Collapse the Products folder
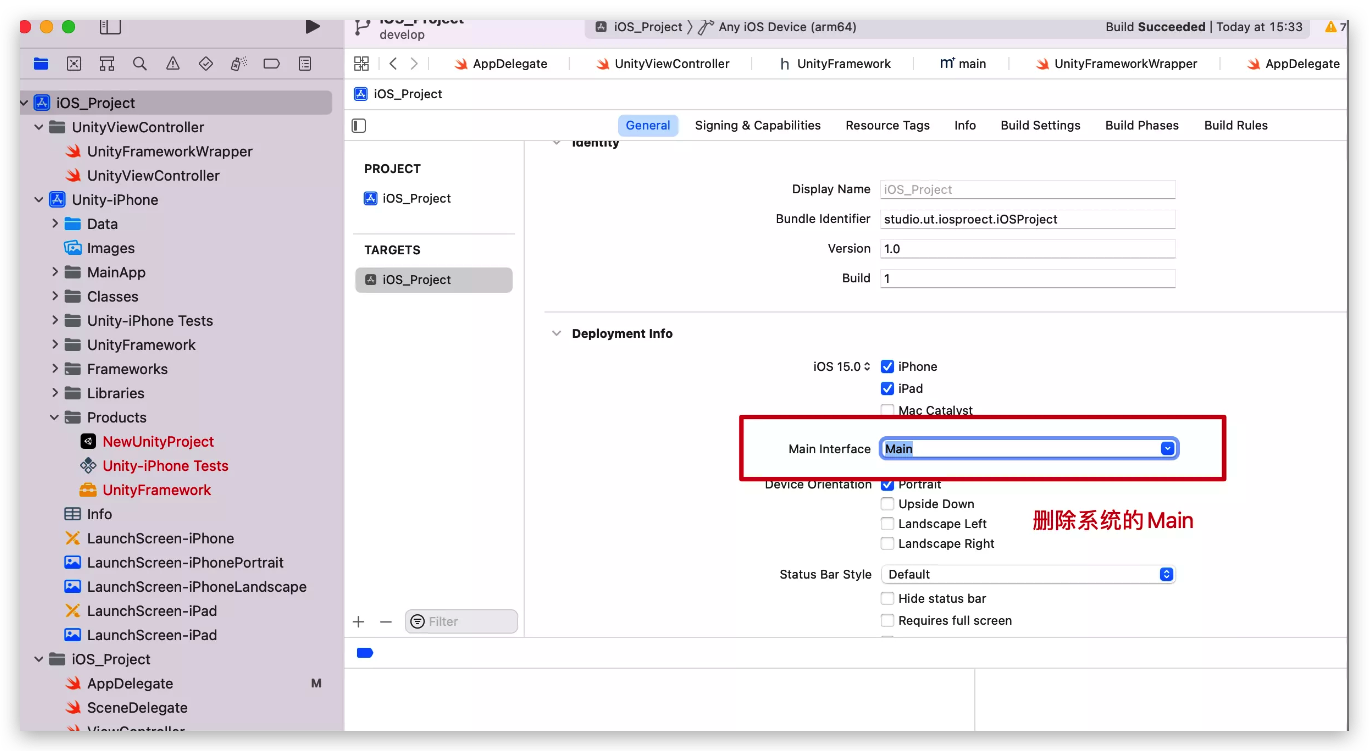1369x751 pixels. click(55, 417)
